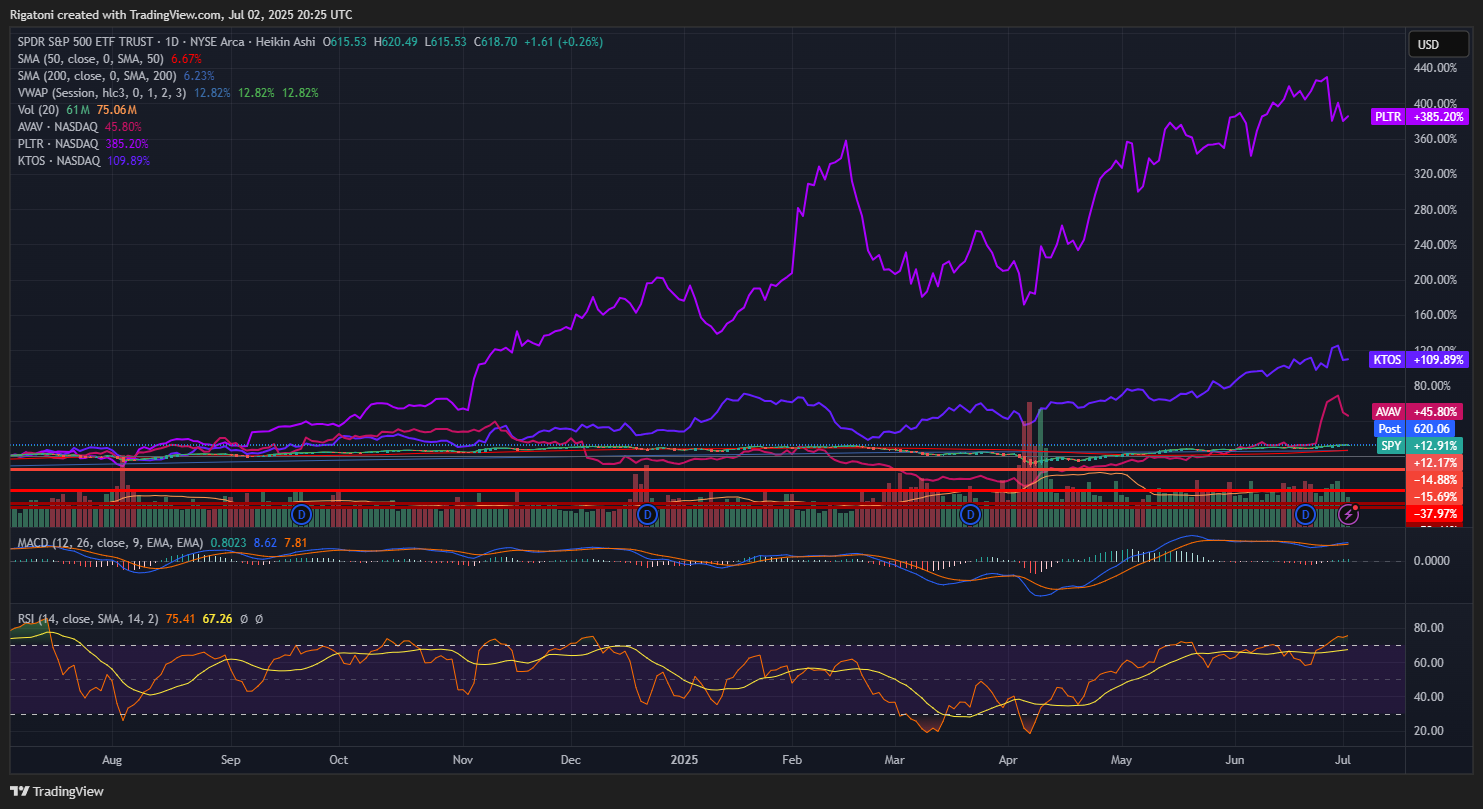Click the 80.00 RSI scale label
This screenshot has width=1483, height=809.
click(1427, 628)
